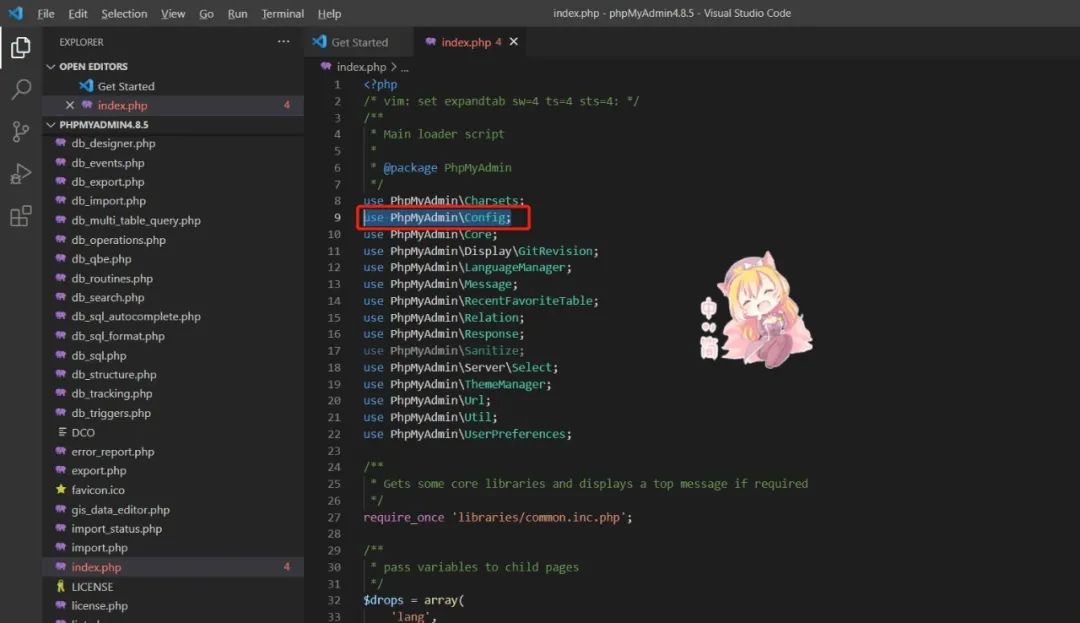Image resolution: width=1080 pixels, height=623 pixels.
Task: Click the '<?php' tag on line 1
Action: click(x=380, y=85)
